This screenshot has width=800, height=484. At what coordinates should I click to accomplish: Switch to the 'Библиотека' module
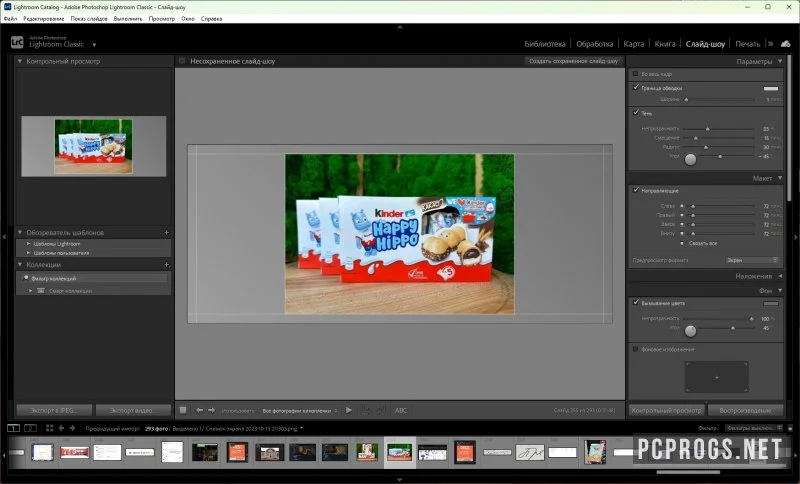click(545, 44)
